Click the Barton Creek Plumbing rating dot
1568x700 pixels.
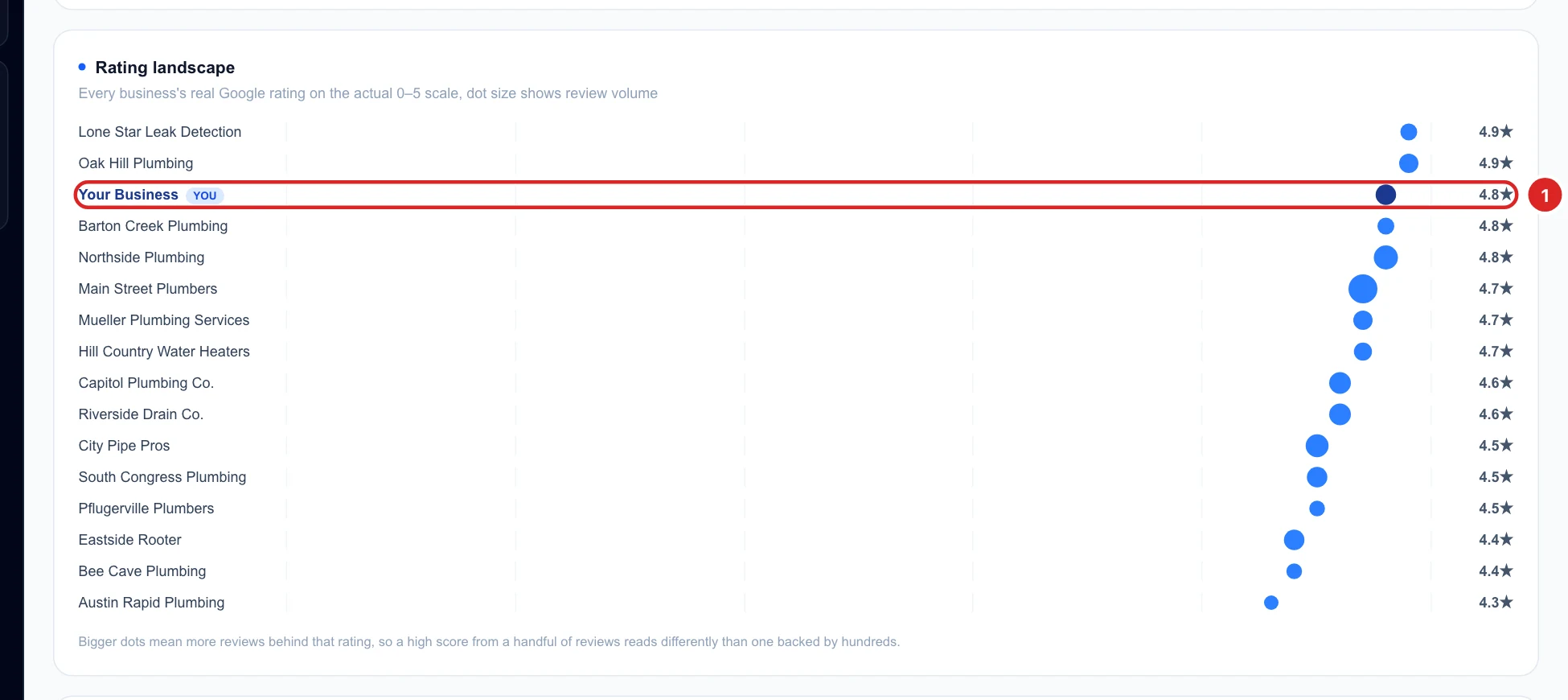coord(1385,226)
